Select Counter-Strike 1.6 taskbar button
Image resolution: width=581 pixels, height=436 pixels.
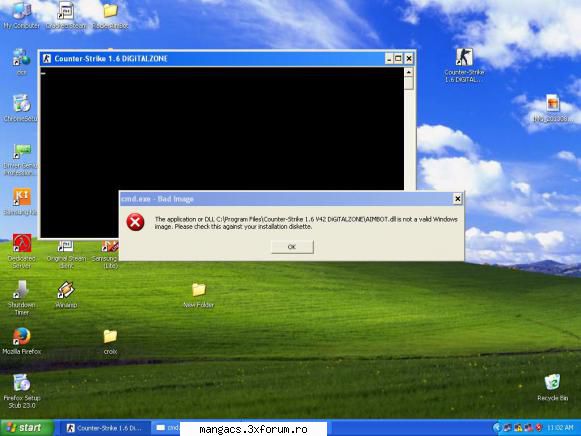coord(104,428)
